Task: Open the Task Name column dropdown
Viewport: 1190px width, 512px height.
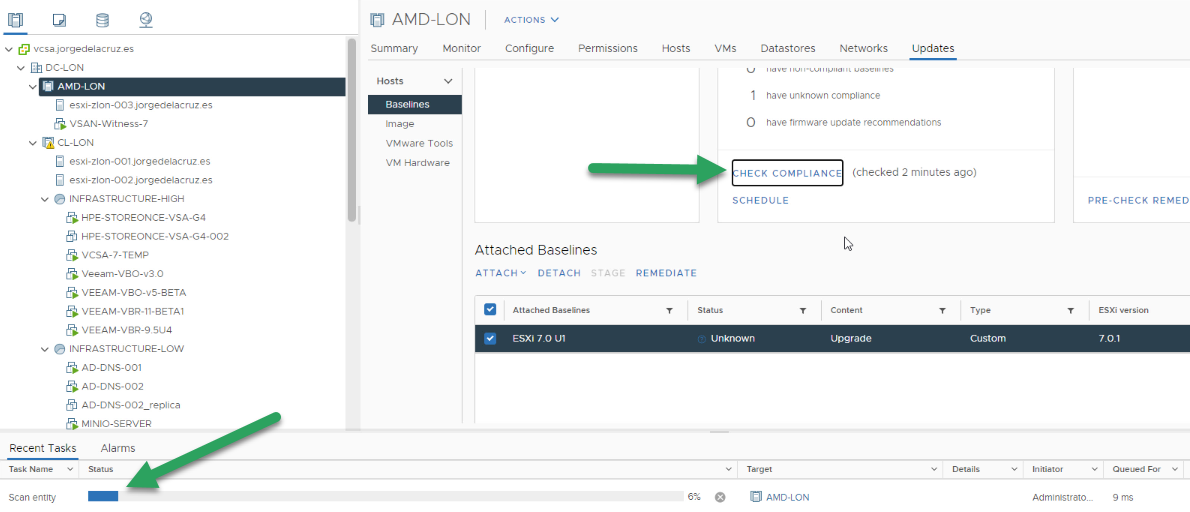Action: pos(71,470)
